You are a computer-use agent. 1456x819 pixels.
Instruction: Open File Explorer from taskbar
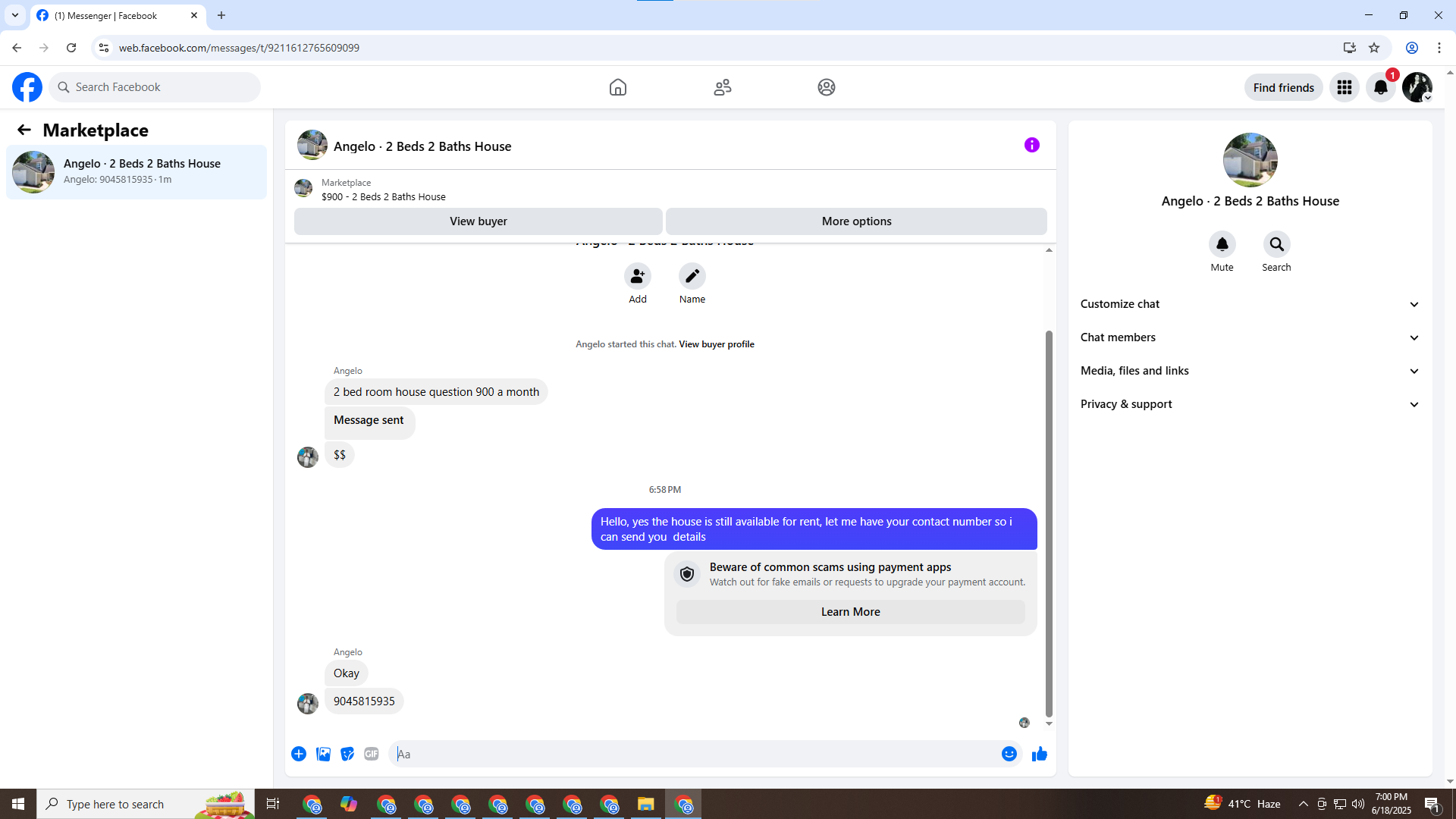(x=645, y=804)
